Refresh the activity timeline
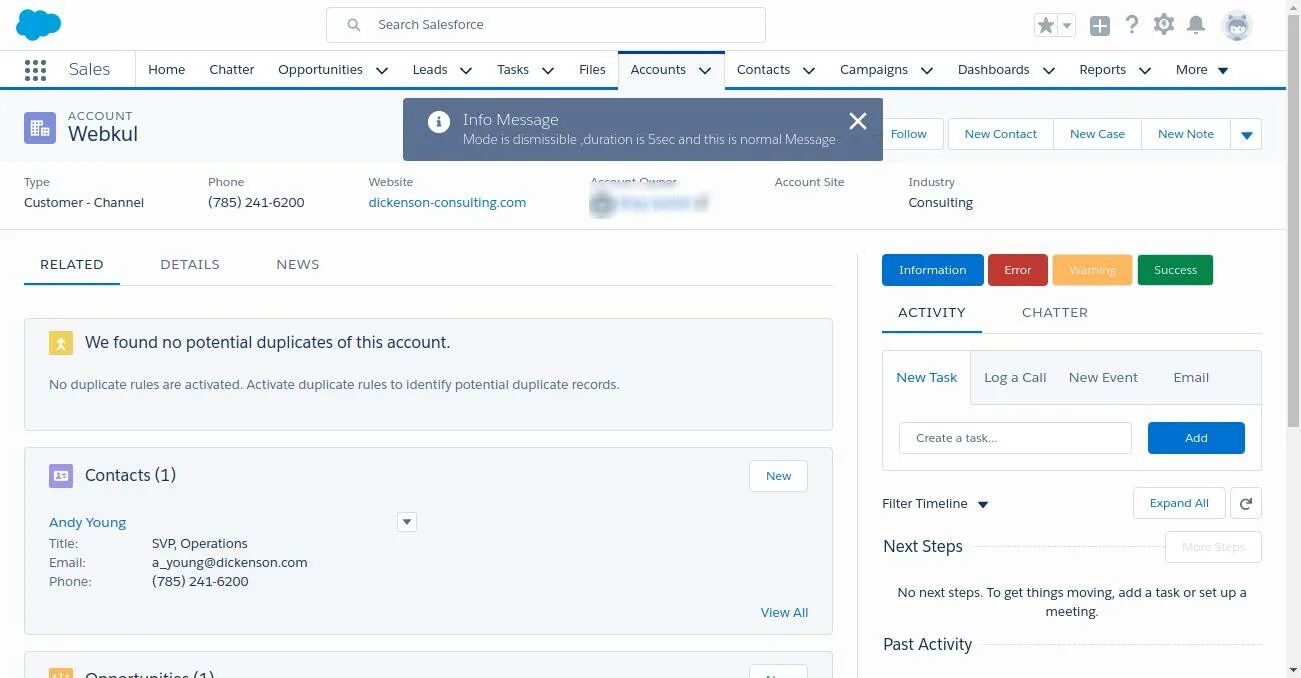1301x678 pixels. [1246, 503]
